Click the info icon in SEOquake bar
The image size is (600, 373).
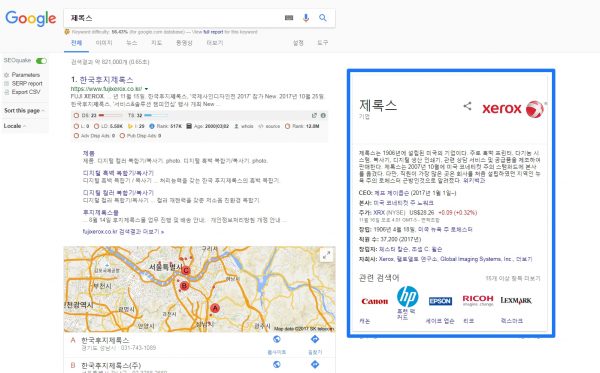[323, 115]
